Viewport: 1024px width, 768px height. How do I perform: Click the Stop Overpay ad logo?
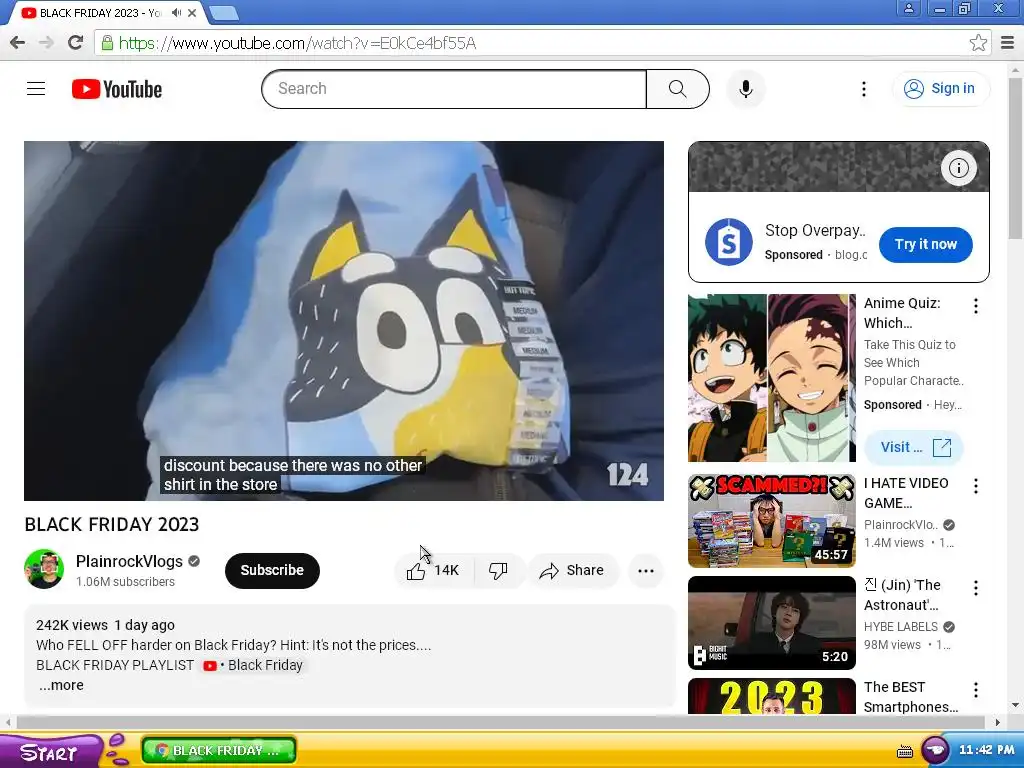[x=728, y=242]
